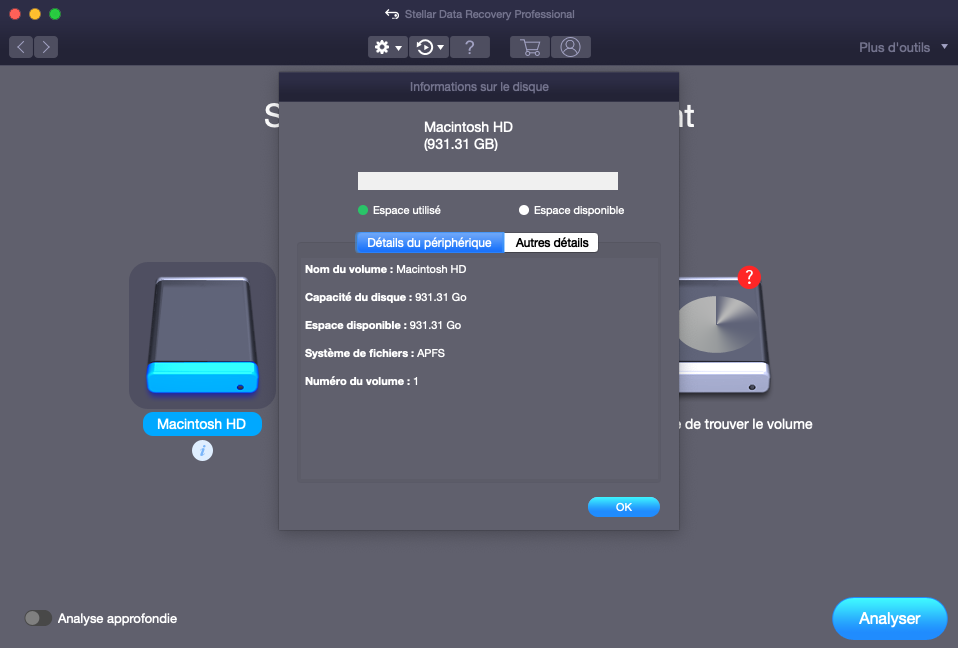Open the user account icon

[x=571, y=47]
